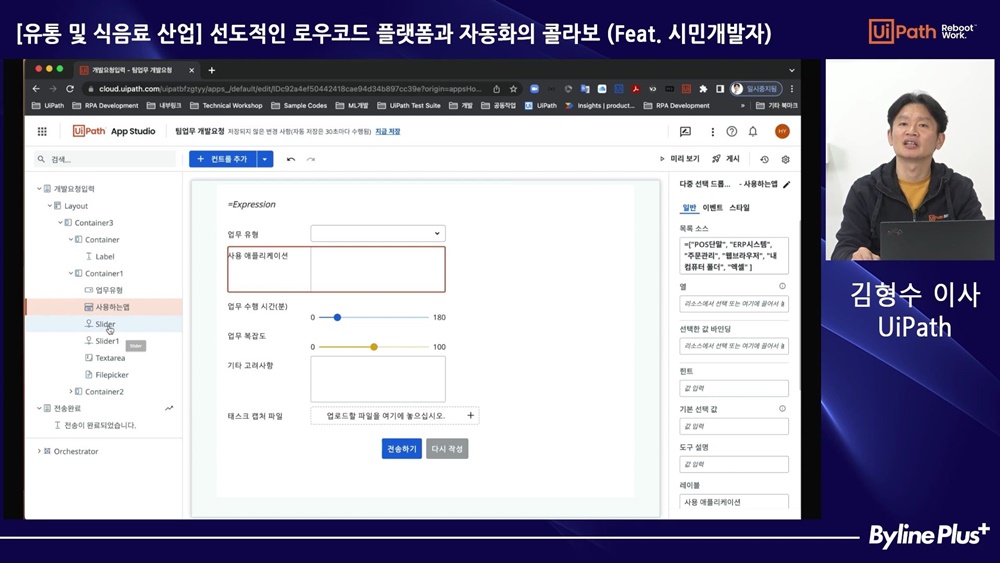1000x563 pixels.
Task: Collapse the 개발요청입력 page node
Action: coord(39,189)
